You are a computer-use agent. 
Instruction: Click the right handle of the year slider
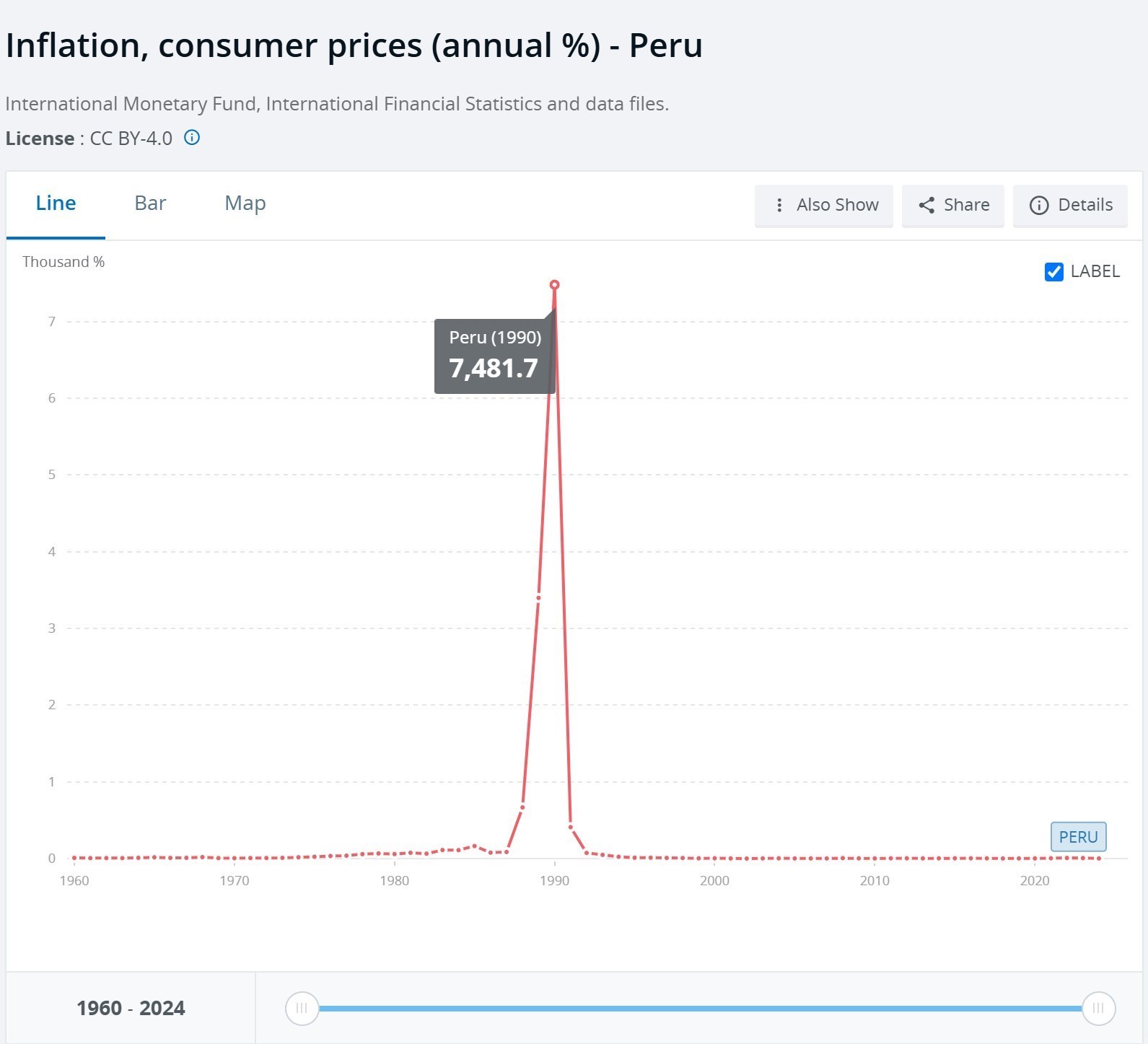tap(1098, 1008)
